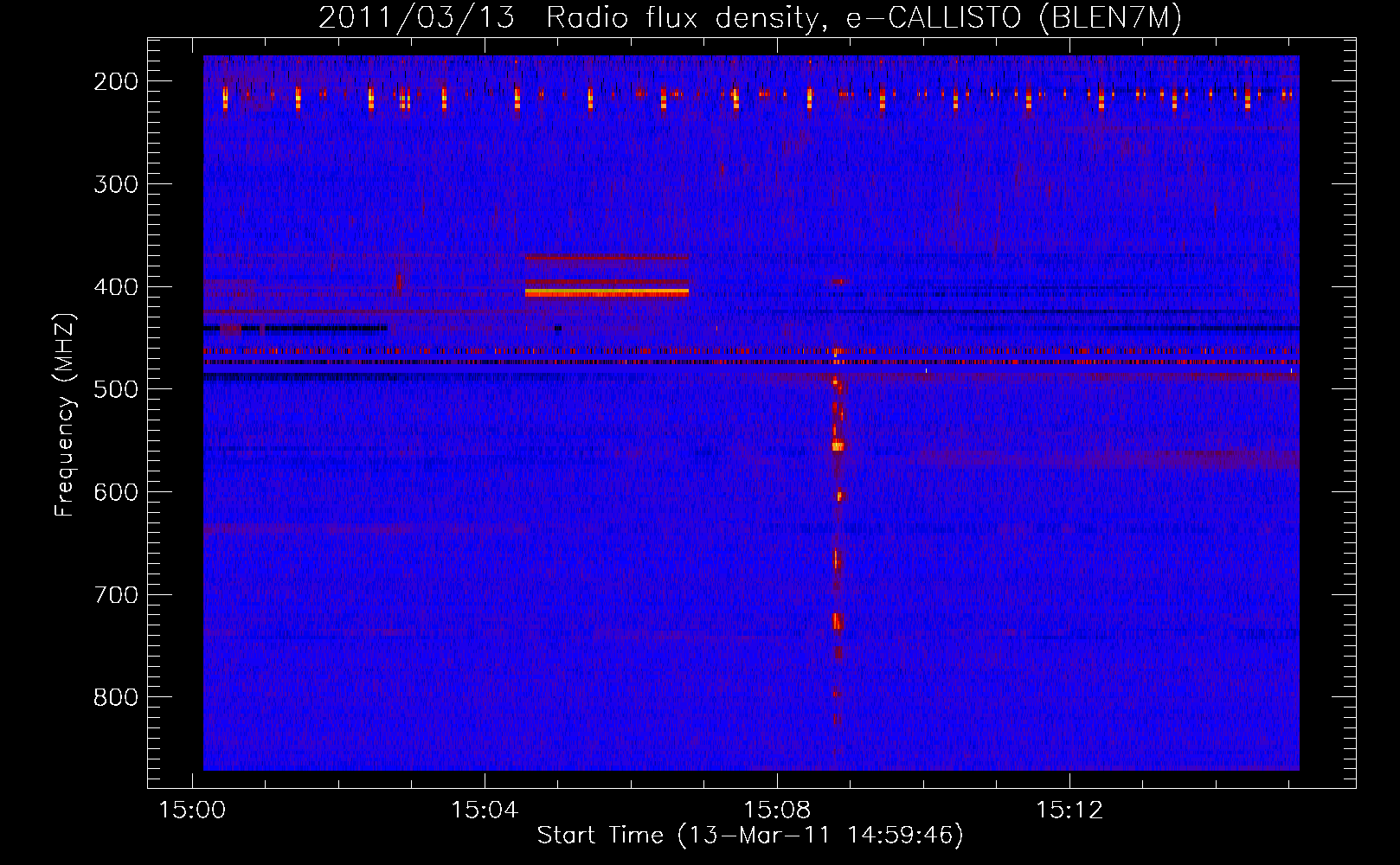Screen dimensions: 1400x865
Task: Click the 15:08 time tick label
Action: pyautogui.click(x=777, y=811)
